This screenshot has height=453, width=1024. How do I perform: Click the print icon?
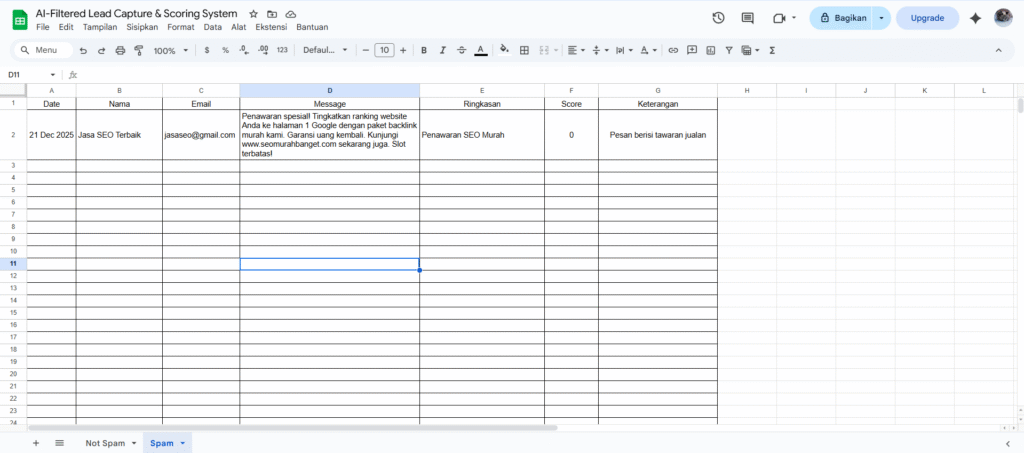point(120,50)
